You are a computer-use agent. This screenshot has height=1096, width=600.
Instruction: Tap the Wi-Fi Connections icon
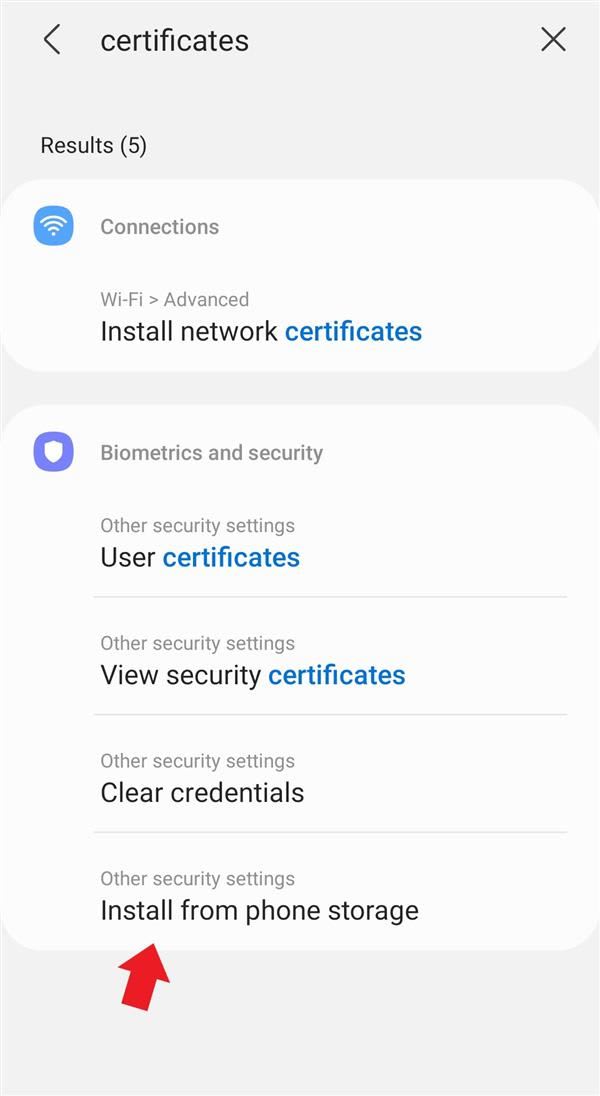[x=53, y=226]
